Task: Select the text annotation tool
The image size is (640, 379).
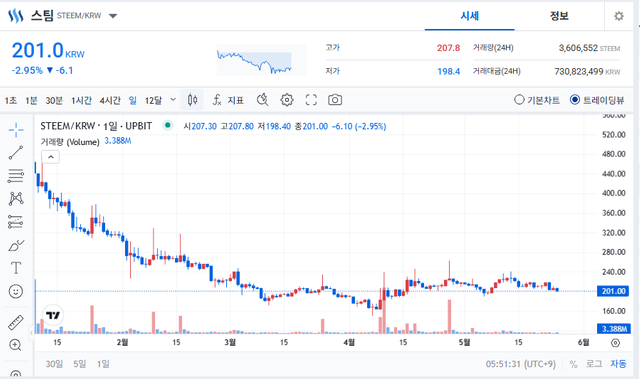Action: pos(16,268)
